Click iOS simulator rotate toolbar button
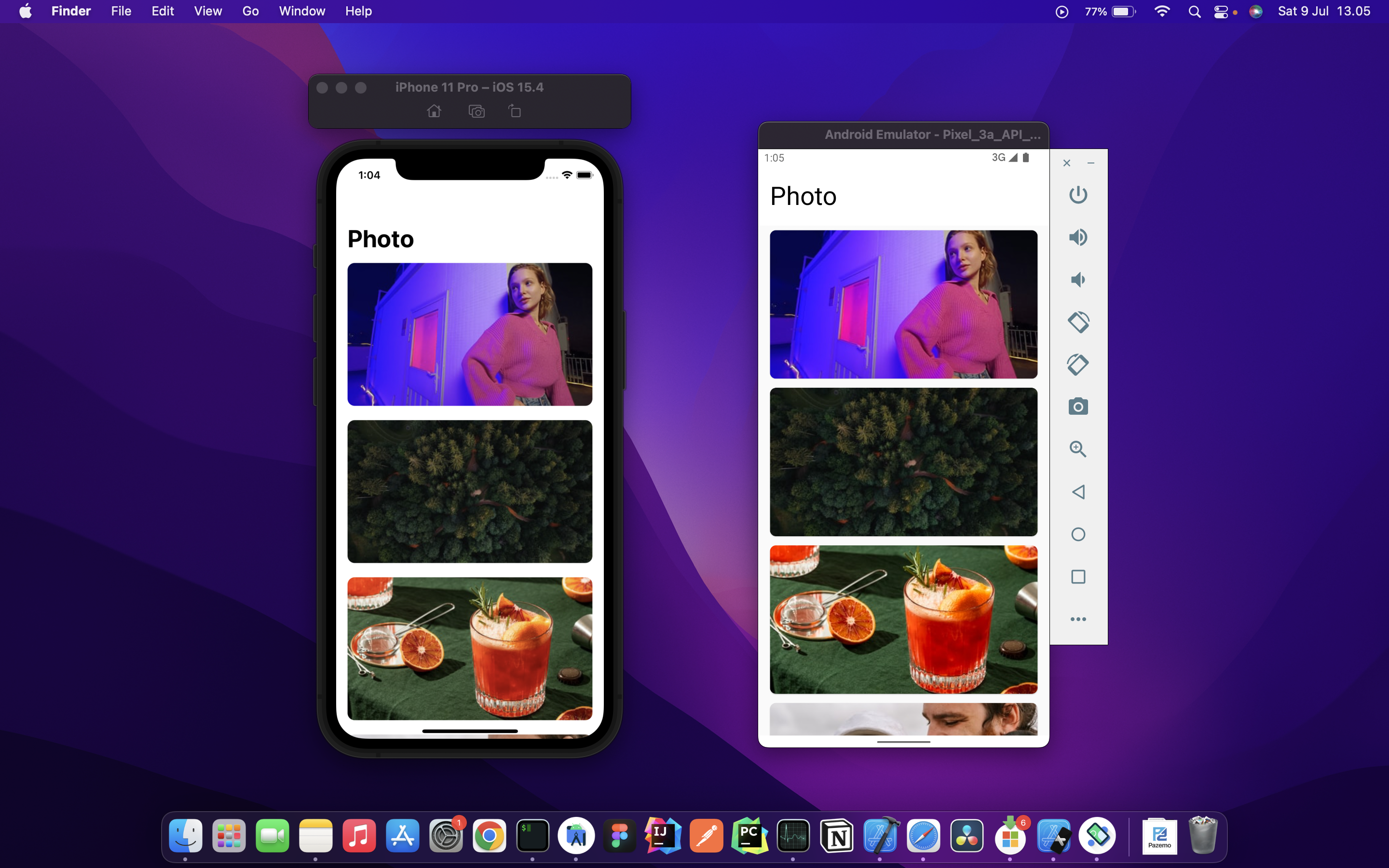 click(515, 111)
